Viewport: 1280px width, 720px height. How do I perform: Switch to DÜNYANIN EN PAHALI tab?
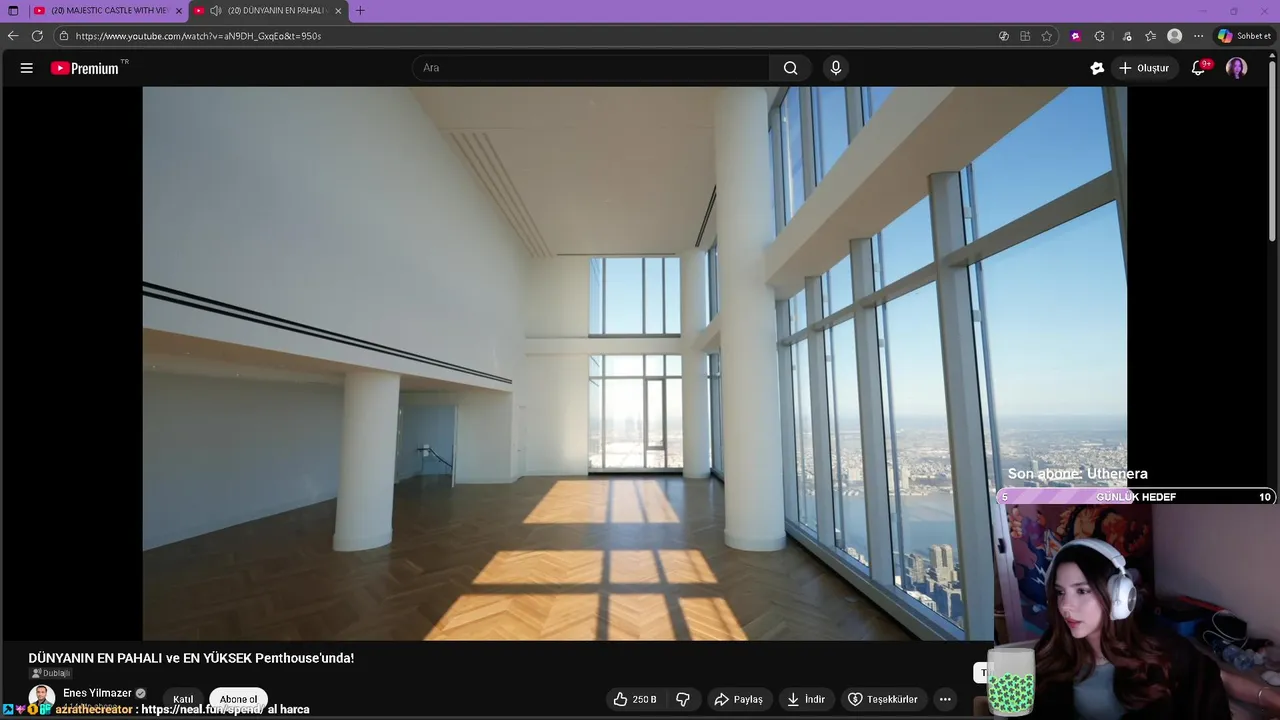click(x=267, y=10)
